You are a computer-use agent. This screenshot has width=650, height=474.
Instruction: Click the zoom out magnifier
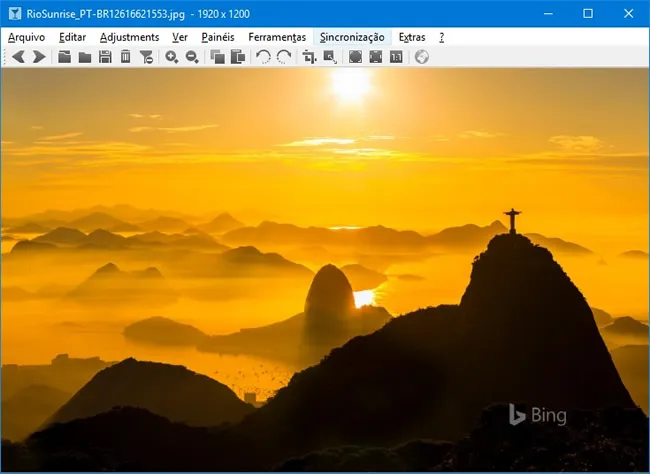[x=192, y=57]
